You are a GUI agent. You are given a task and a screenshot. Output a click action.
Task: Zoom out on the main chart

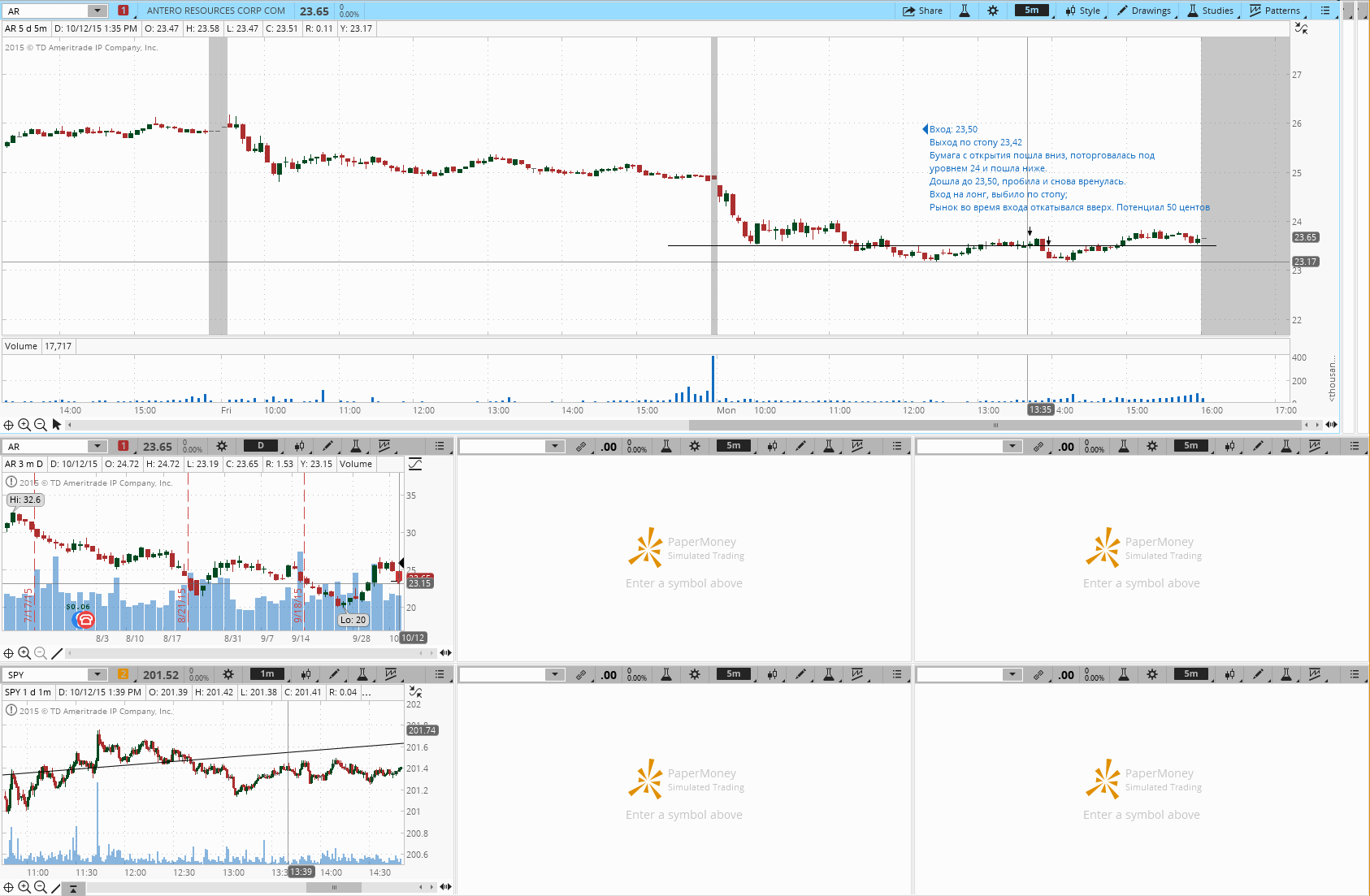[40, 425]
